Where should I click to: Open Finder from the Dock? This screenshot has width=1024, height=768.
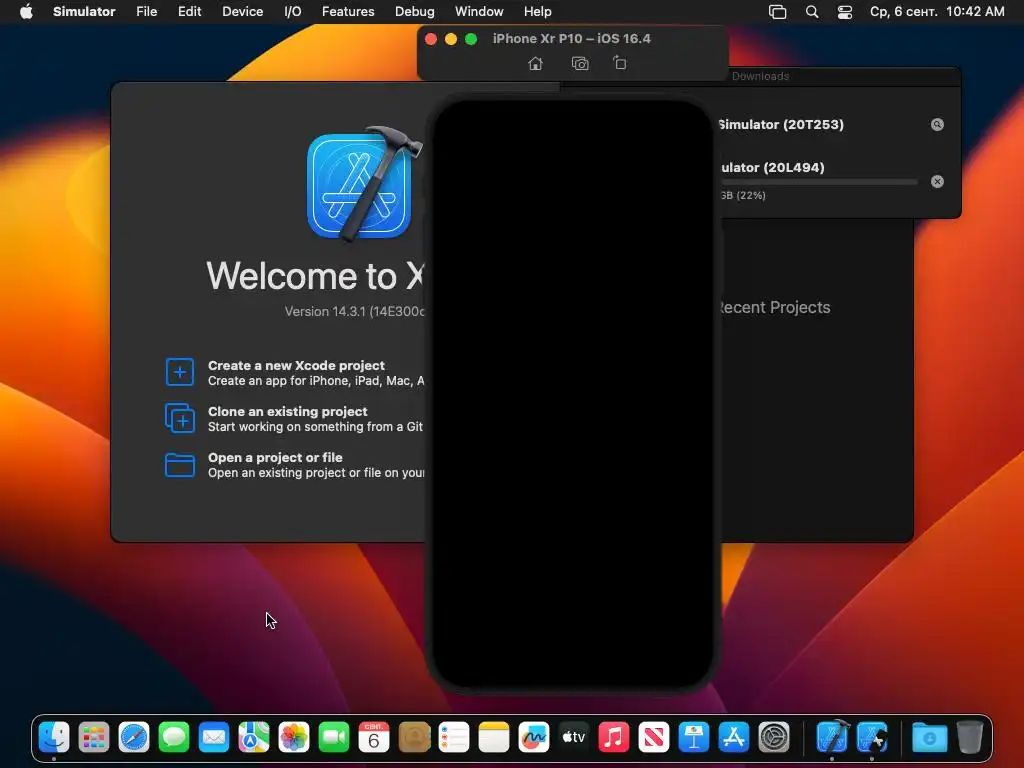(x=54, y=738)
